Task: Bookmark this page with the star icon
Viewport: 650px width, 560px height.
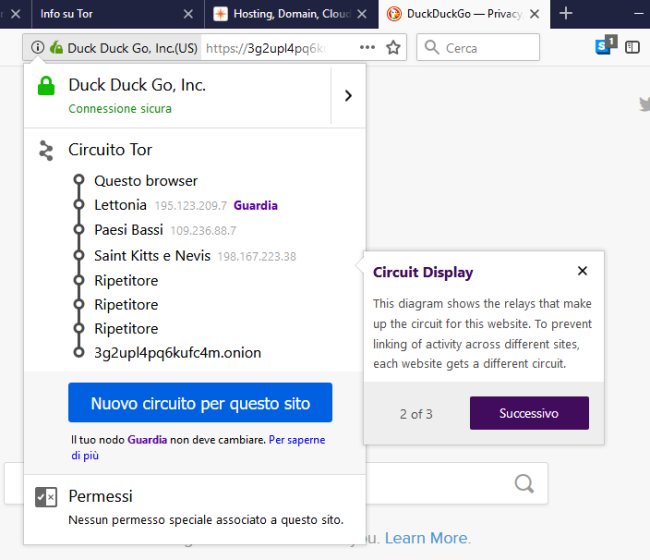Action: tap(393, 48)
